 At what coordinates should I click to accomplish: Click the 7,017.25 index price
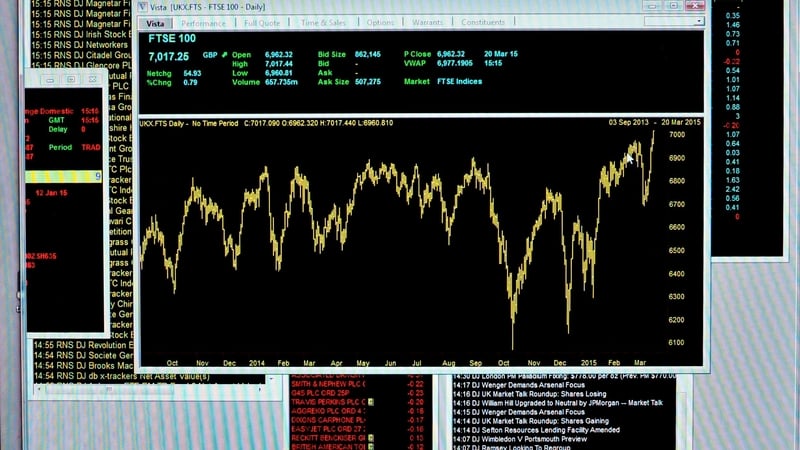[168, 57]
